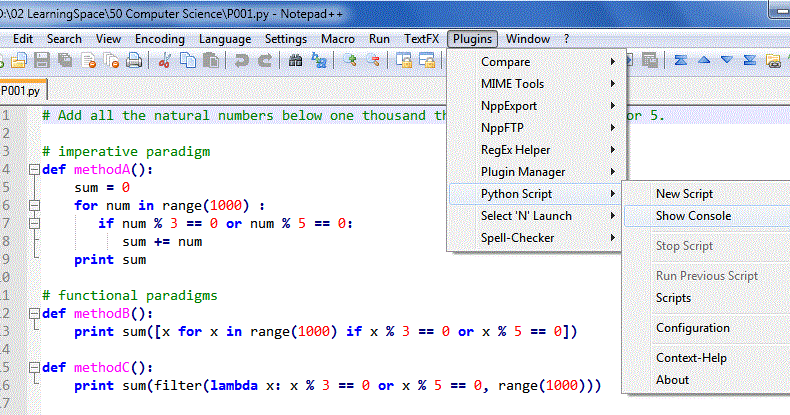Viewport: 790px width, 415px height.
Task: Undo the last edit with the toolbar arrow
Action: coord(241,61)
